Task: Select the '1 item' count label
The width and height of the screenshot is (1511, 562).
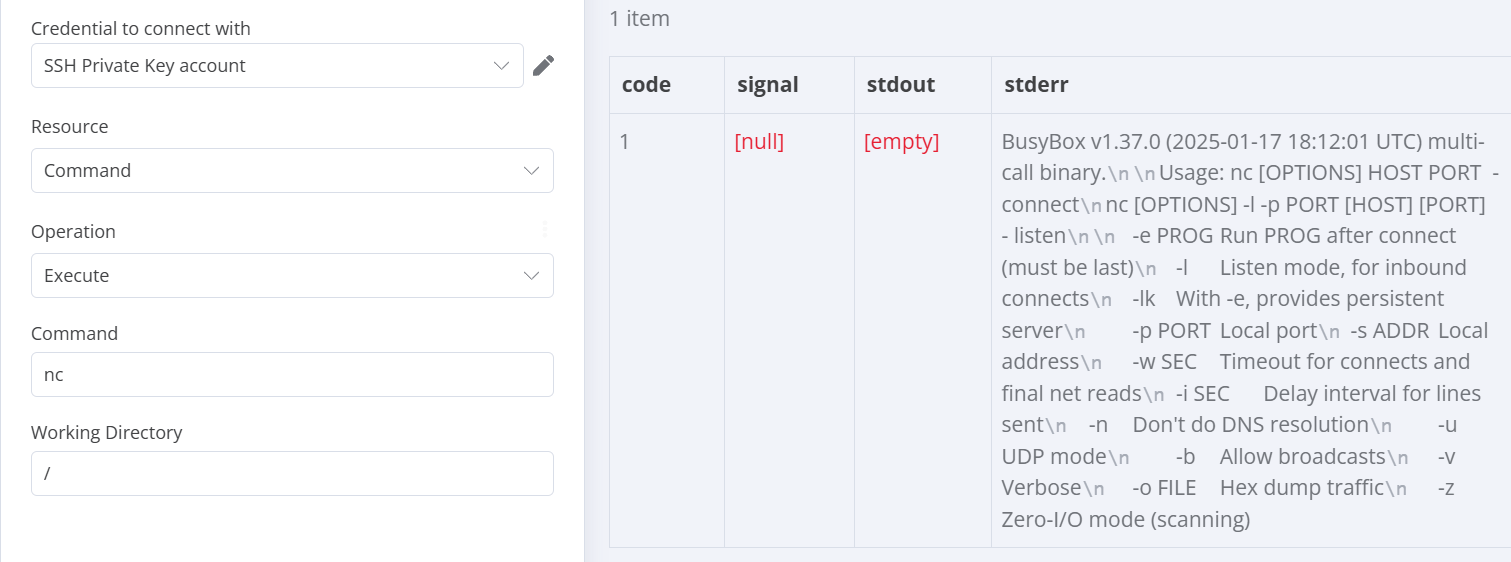Action: [639, 19]
